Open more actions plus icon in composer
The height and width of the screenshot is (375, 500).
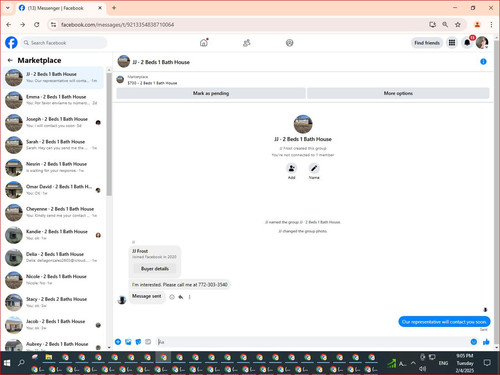(x=118, y=342)
